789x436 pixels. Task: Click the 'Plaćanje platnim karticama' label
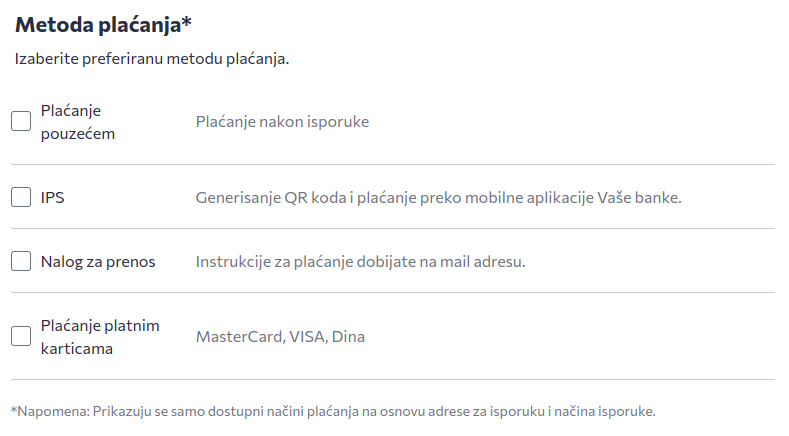pos(99,336)
